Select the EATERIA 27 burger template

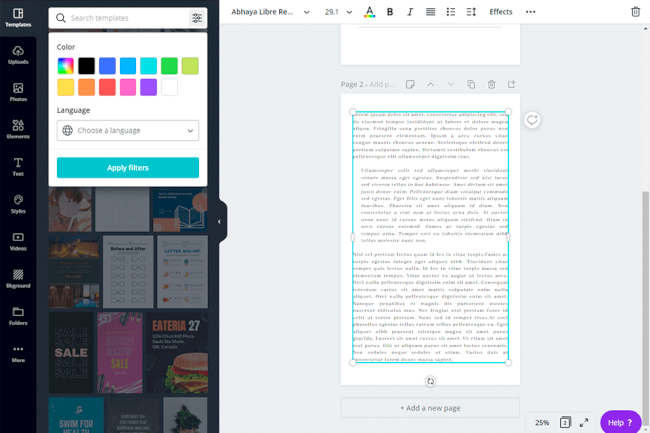(x=177, y=353)
